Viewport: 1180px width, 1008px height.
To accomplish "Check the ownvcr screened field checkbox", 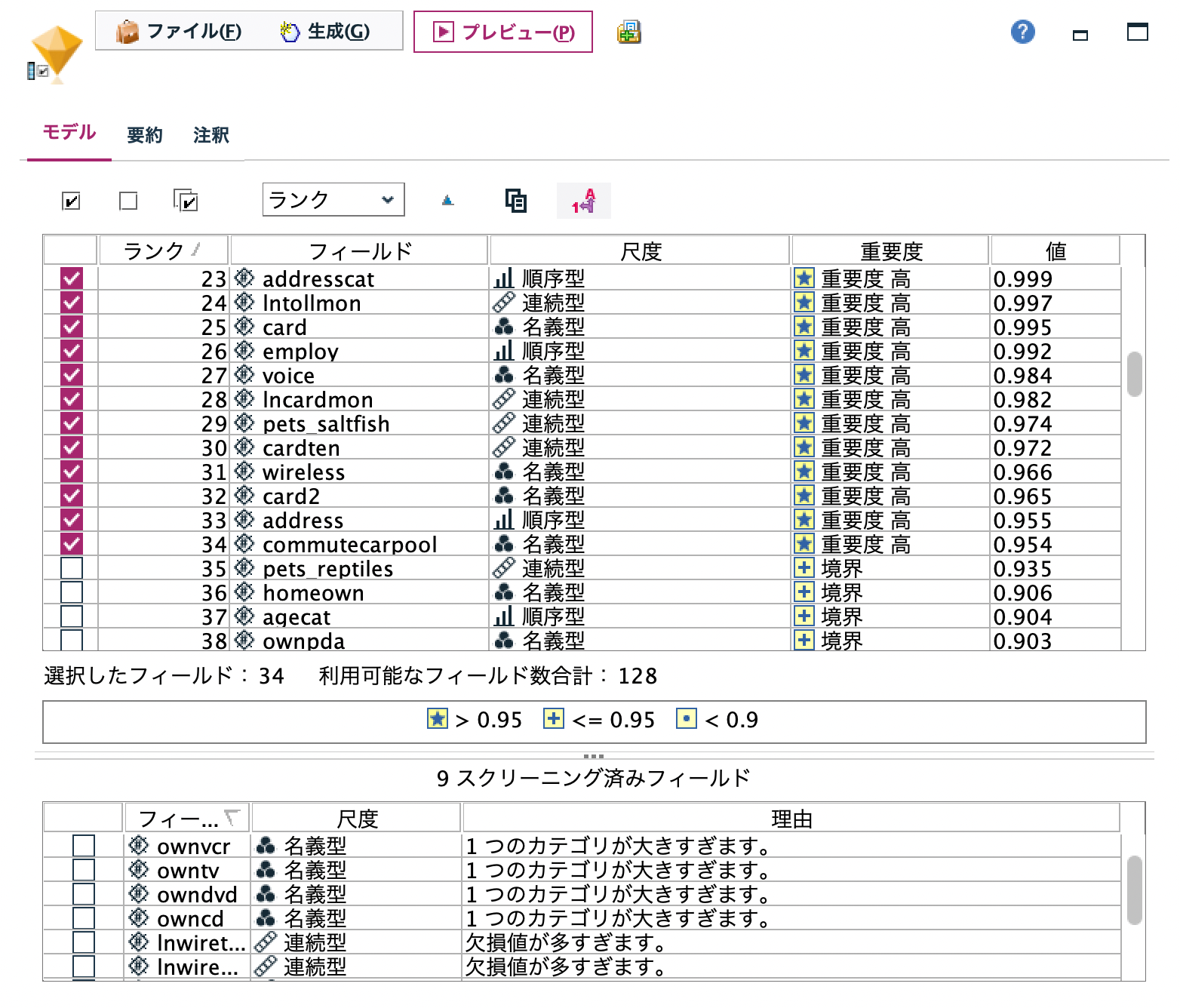I will click(84, 846).
